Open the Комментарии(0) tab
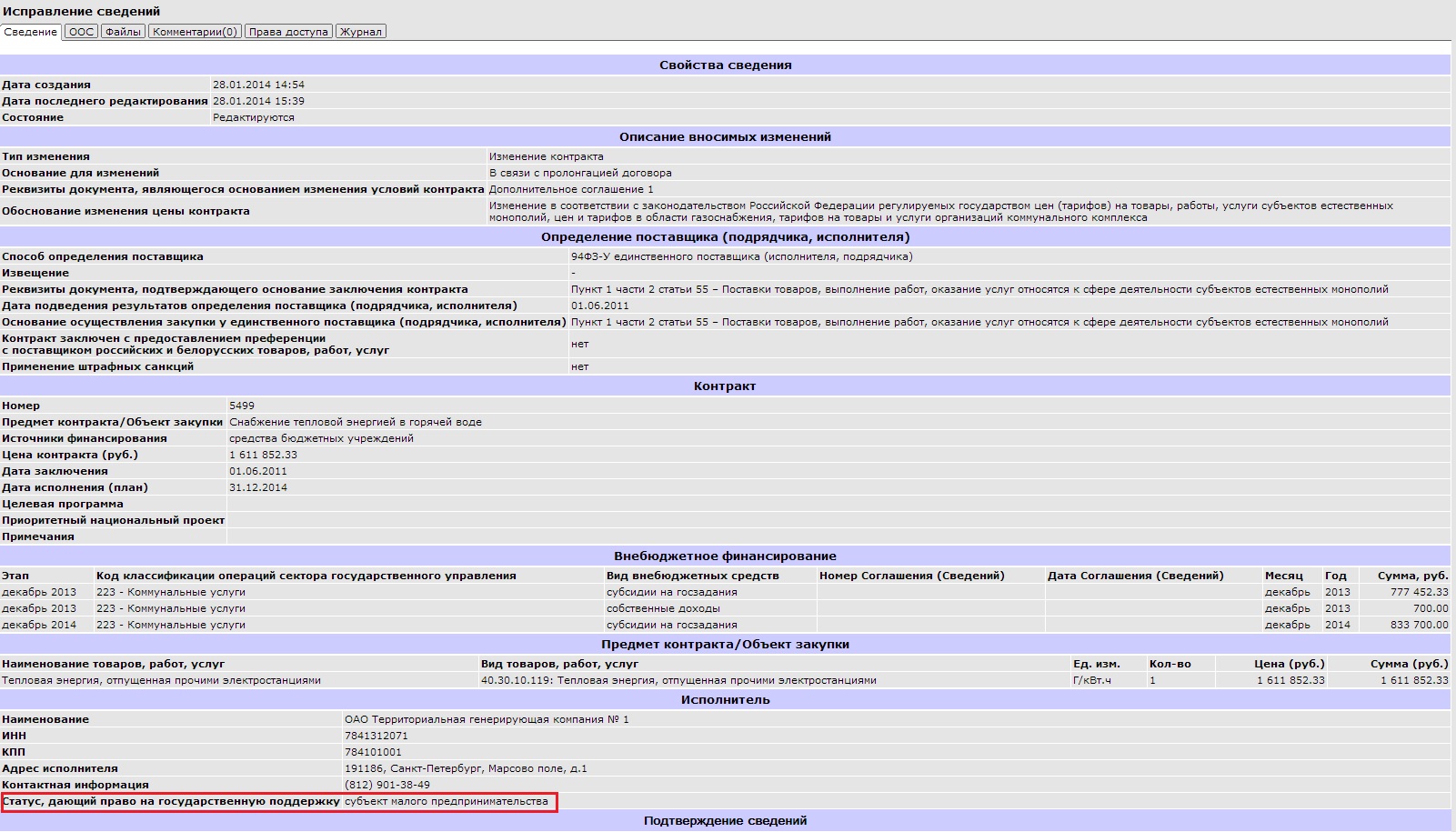Screen dimensions: 1456x832 coord(195,32)
